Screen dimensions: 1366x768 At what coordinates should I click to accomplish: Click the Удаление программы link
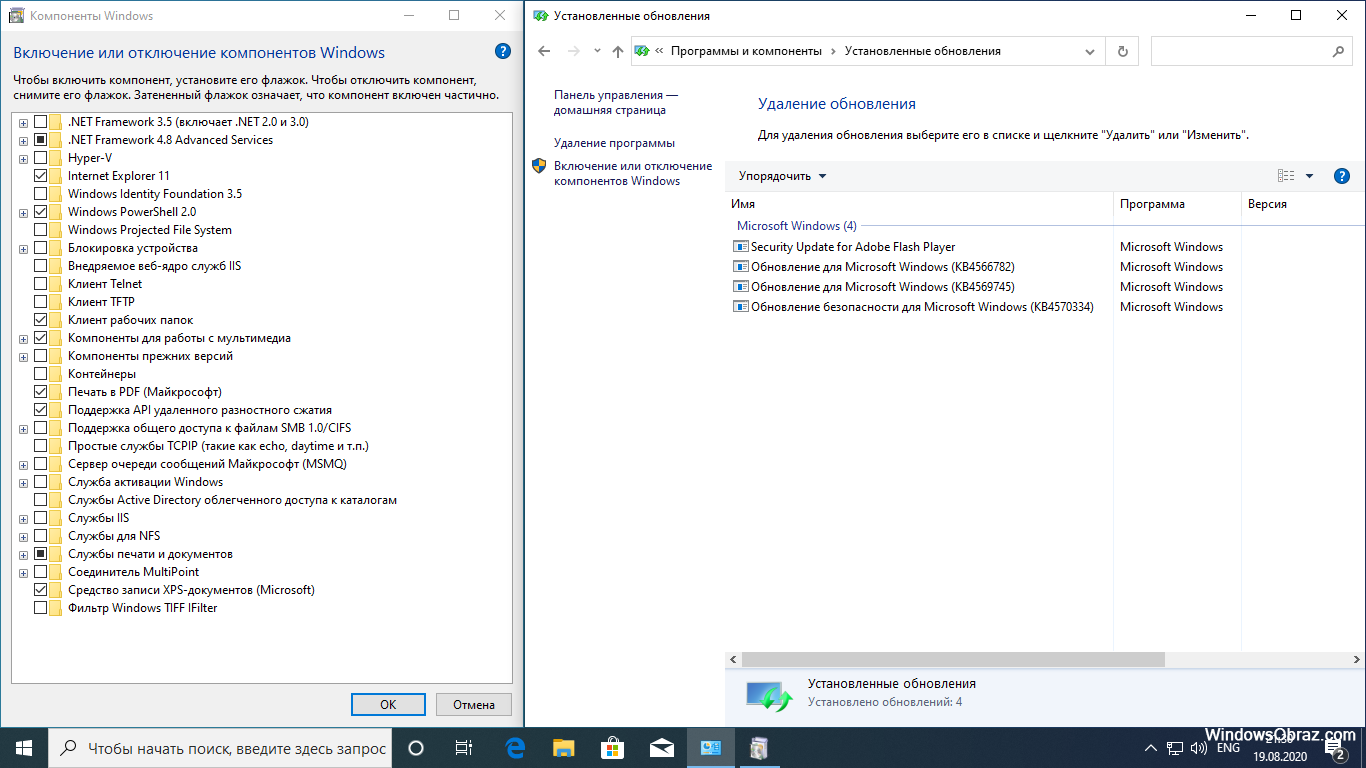click(614, 143)
